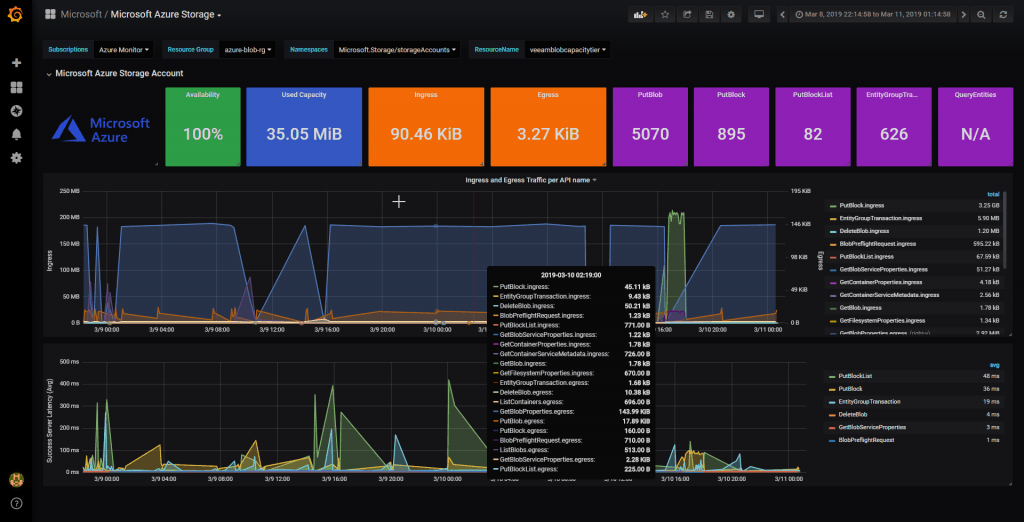
Task: Click the Egress 3.27 KiB panel
Action: pyautogui.click(x=548, y=127)
